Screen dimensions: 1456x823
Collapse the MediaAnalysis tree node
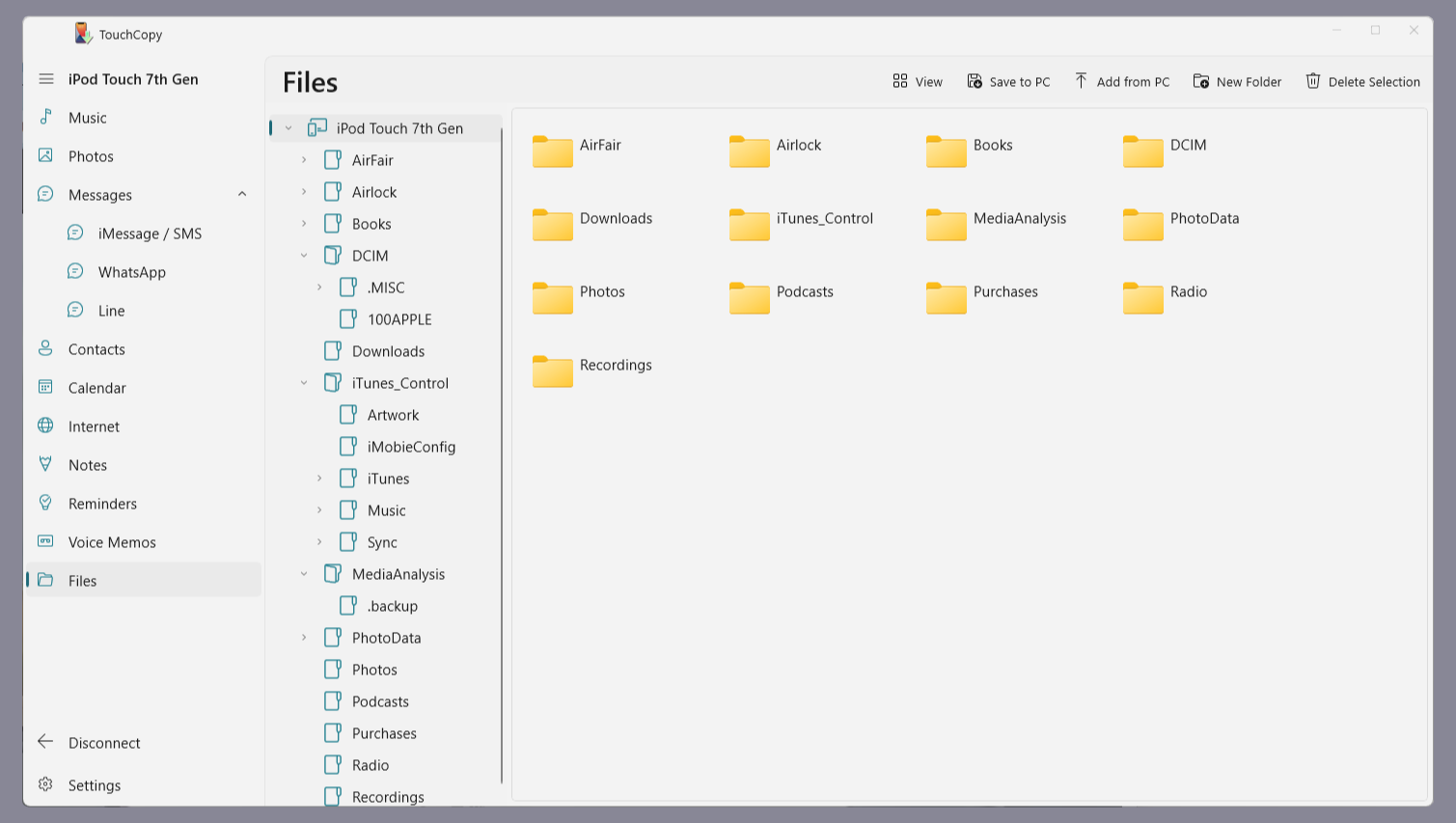pos(304,574)
